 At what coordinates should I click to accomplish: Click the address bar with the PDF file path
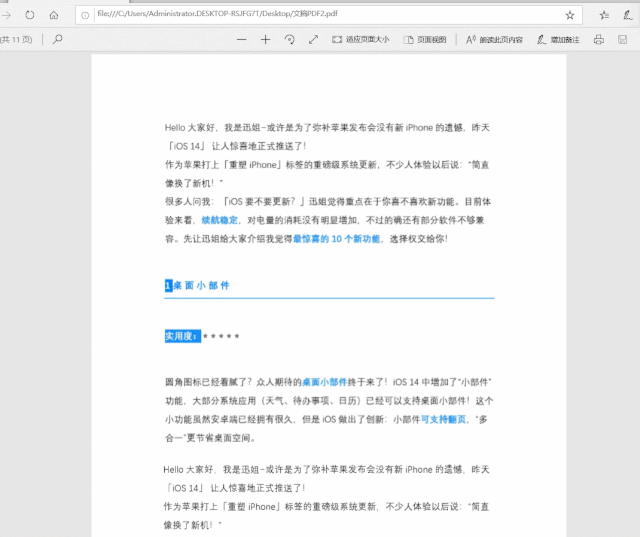tap(329, 15)
